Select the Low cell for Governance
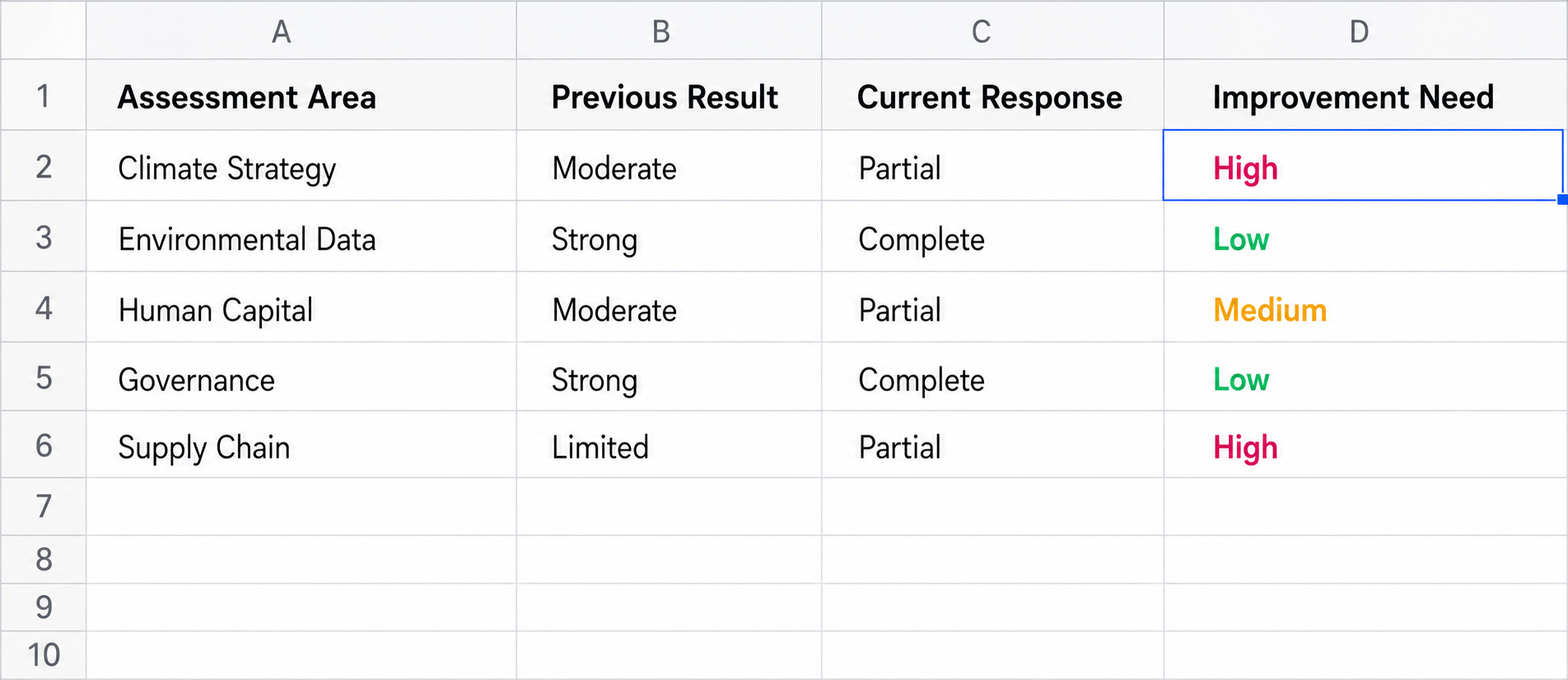This screenshot has height=680, width=1568. click(x=1365, y=377)
